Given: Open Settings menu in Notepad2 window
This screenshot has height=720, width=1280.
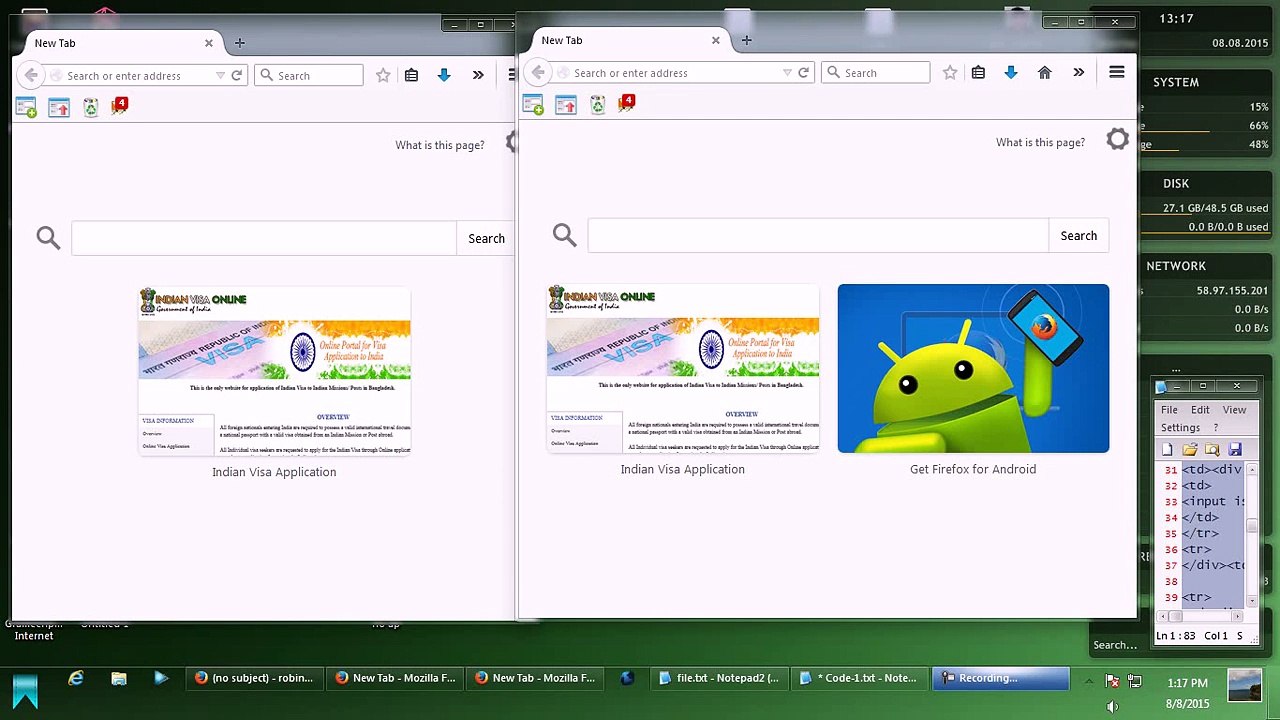Looking at the screenshot, I should click(x=1180, y=428).
